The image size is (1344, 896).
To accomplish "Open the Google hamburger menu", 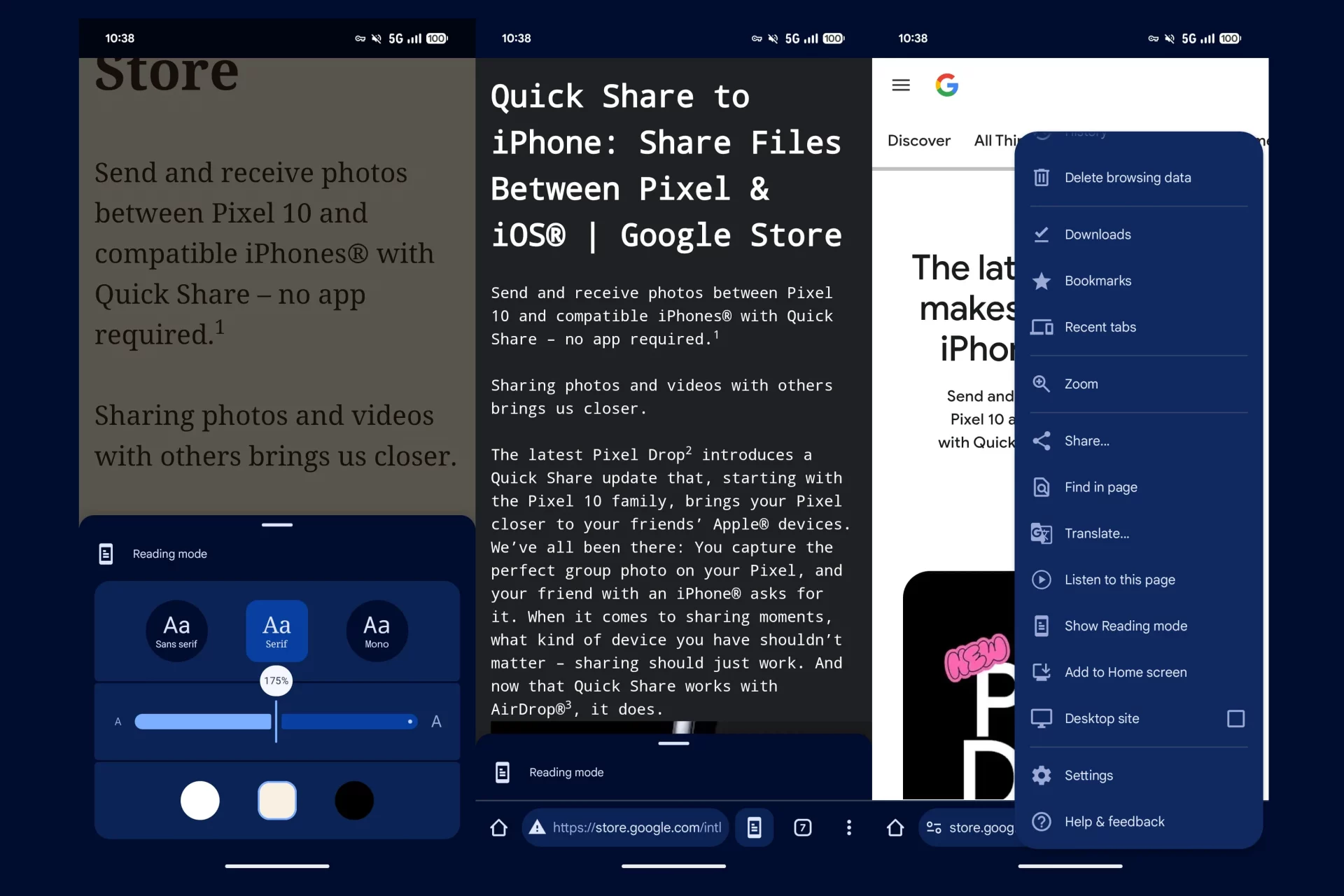I will click(901, 85).
